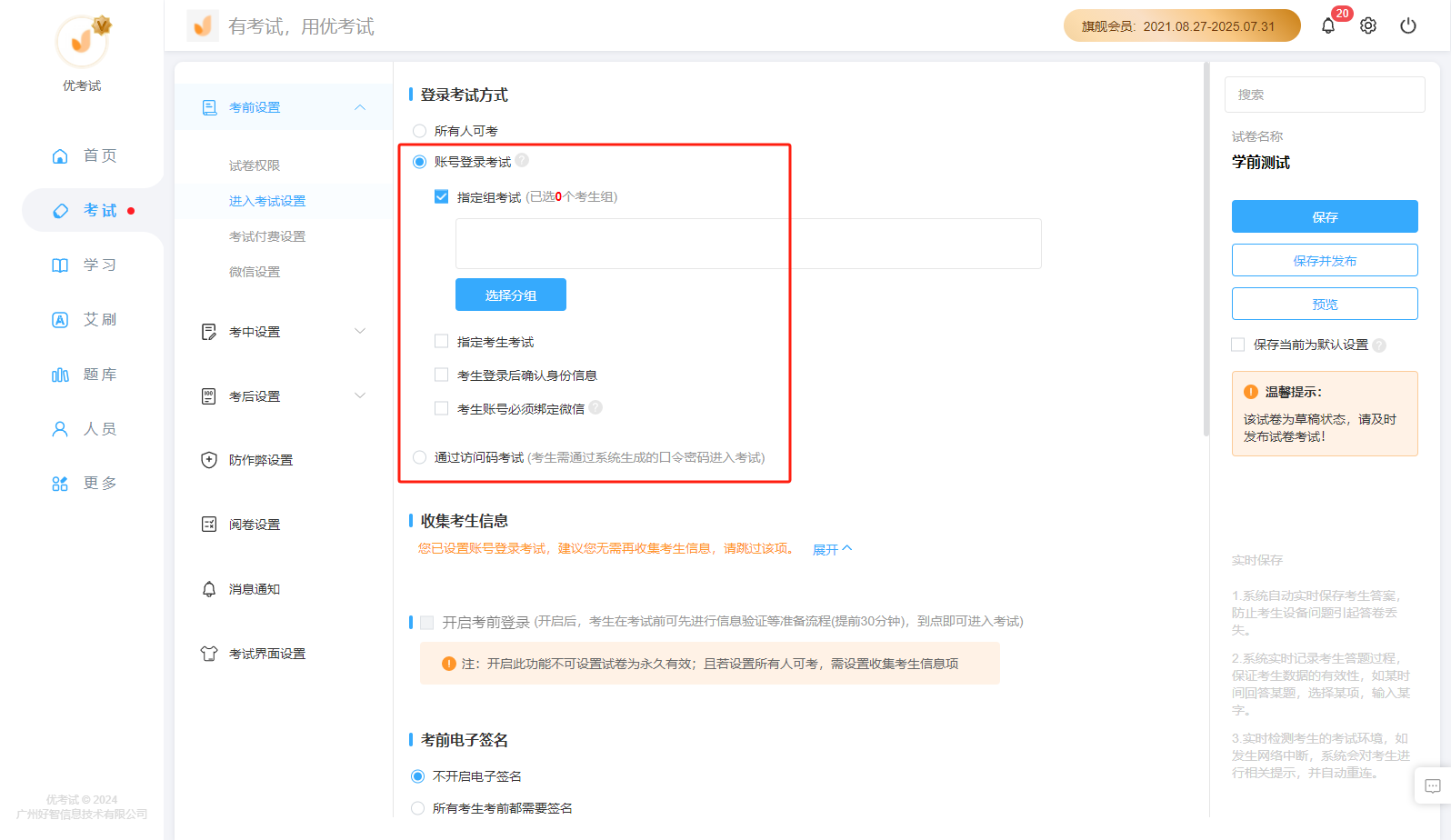Click the 考试界面设置 shirt icon
The width and height of the screenshot is (1451, 840).
click(x=209, y=654)
